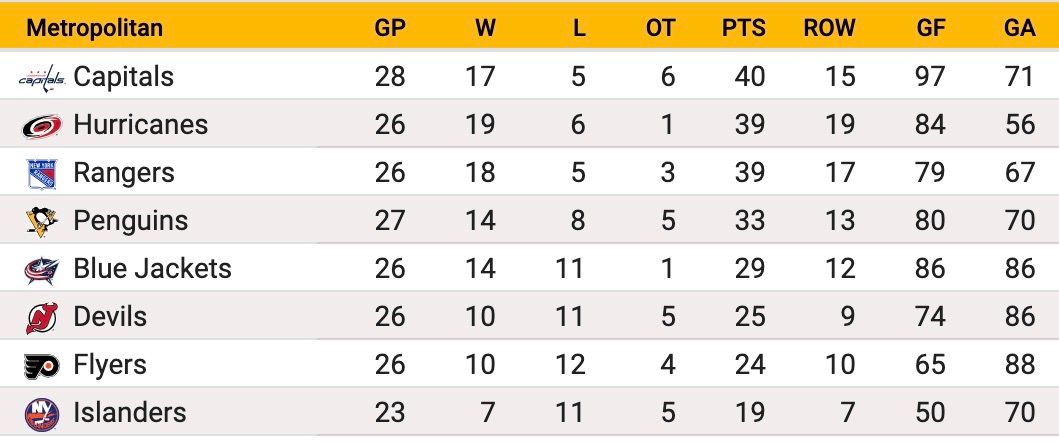
Task: Click the Metropolitan division header
Action: point(95,28)
